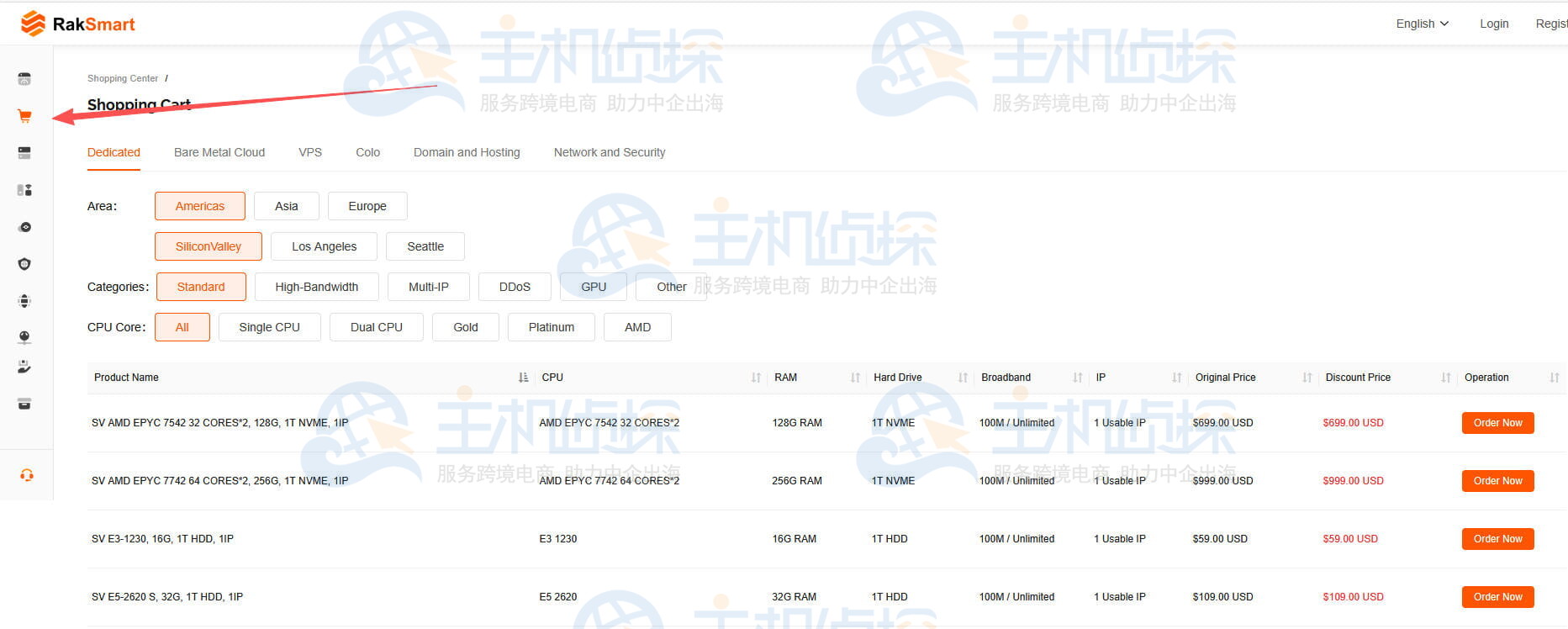Filter by Gold CPU
Image resolution: width=1568 pixels, height=629 pixels.
pyautogui.click(x=466, y=327)
